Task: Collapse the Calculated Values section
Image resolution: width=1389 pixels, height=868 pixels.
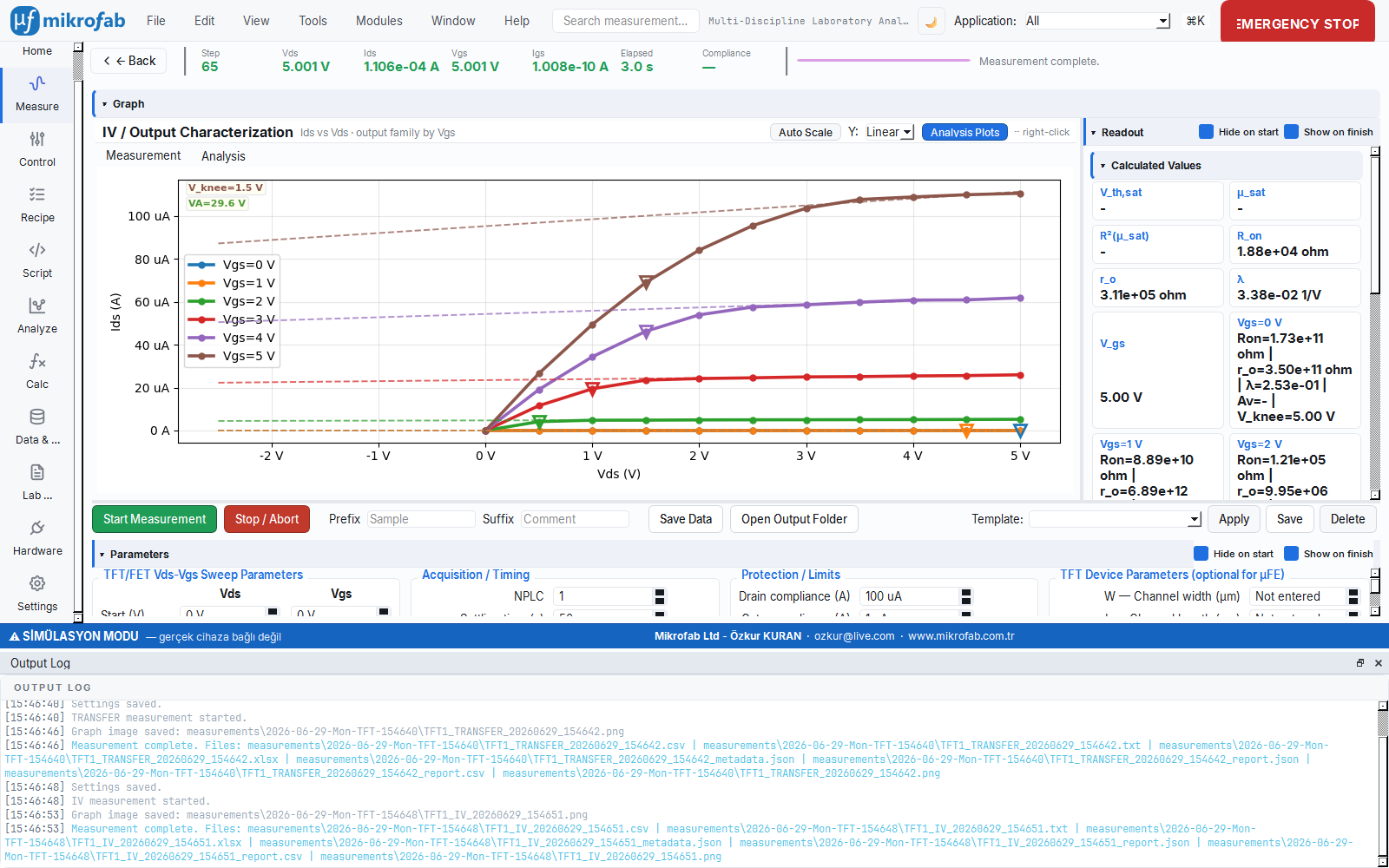Action: click(1103, 166)
